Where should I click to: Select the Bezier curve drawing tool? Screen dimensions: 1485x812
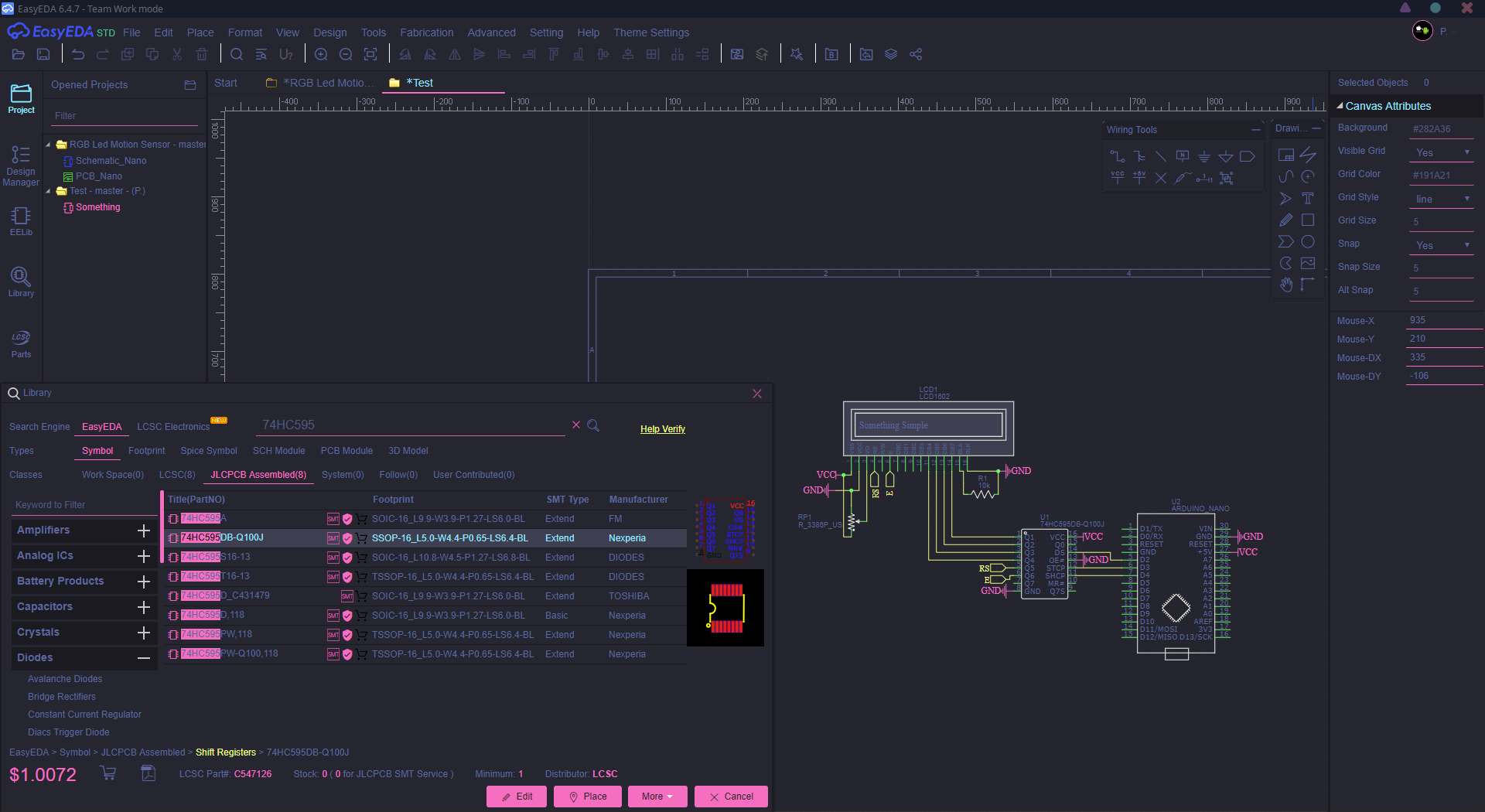1285,177
